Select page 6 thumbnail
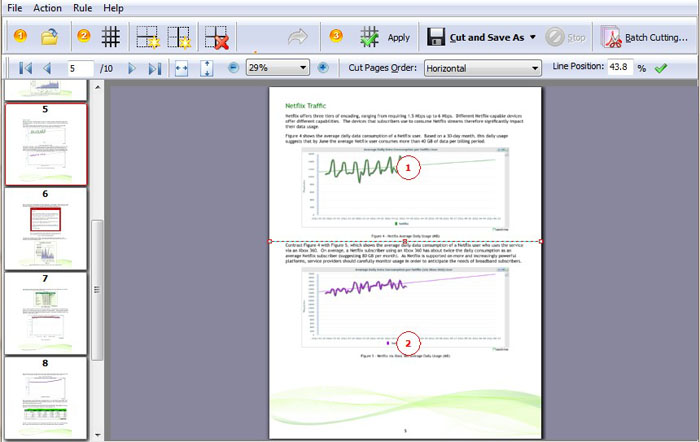Screen dimensions: 700x442 tap(46, 229)
